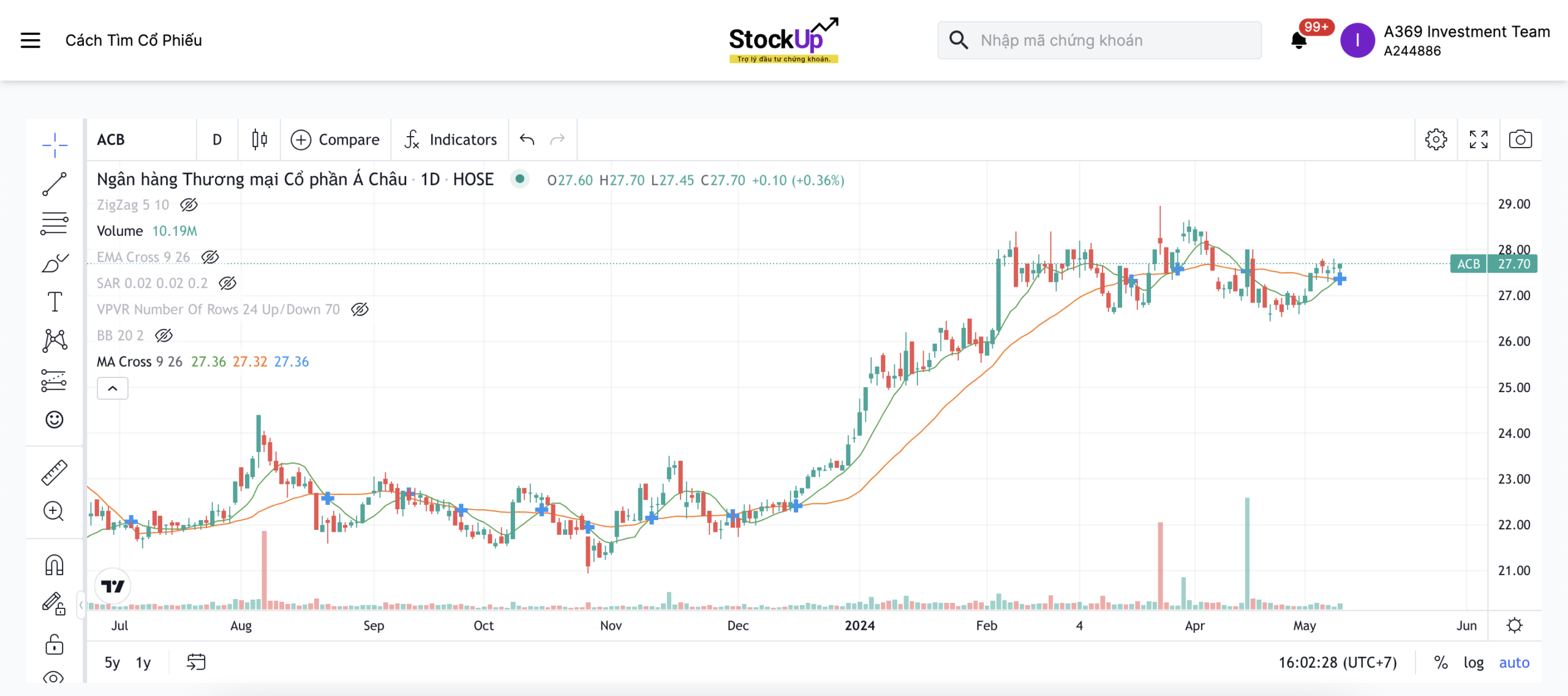Open the D interval selector
The image size is (1568, 696).
pos(217,140)
